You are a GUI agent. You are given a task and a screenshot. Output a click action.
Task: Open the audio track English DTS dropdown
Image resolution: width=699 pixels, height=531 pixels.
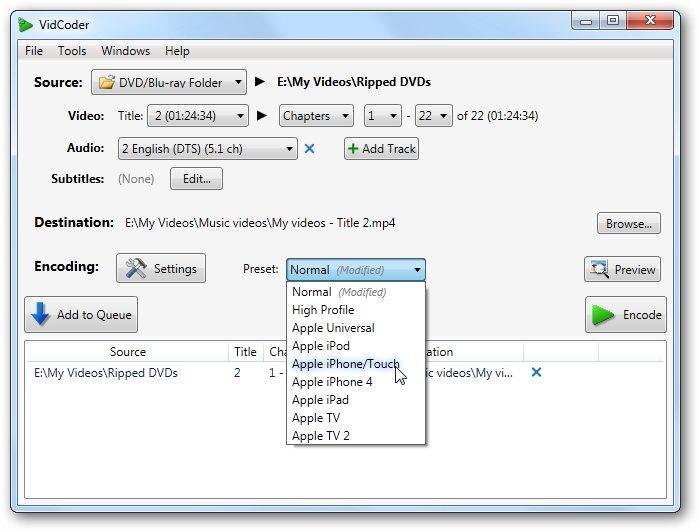coord(208,148)
